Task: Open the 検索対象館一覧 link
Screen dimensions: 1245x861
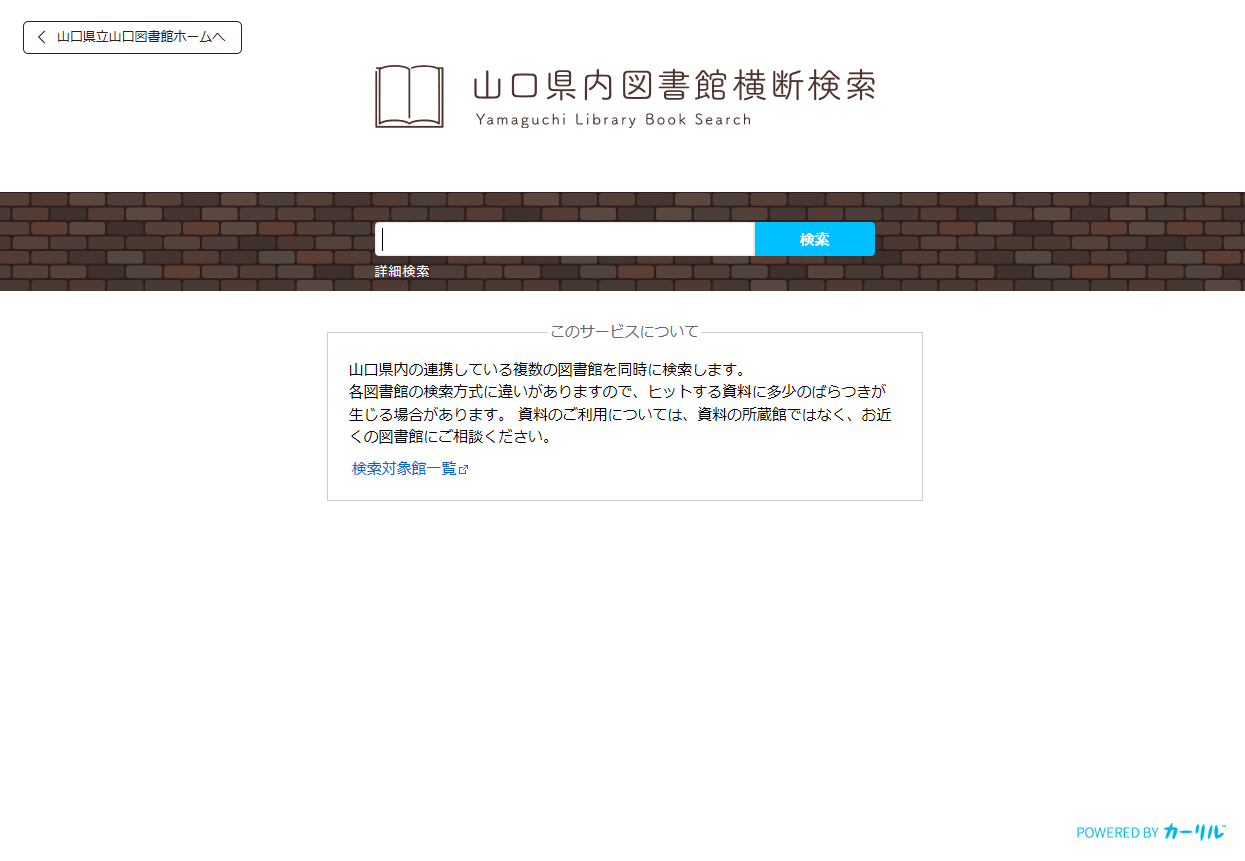Action: (x=404, y=468)
